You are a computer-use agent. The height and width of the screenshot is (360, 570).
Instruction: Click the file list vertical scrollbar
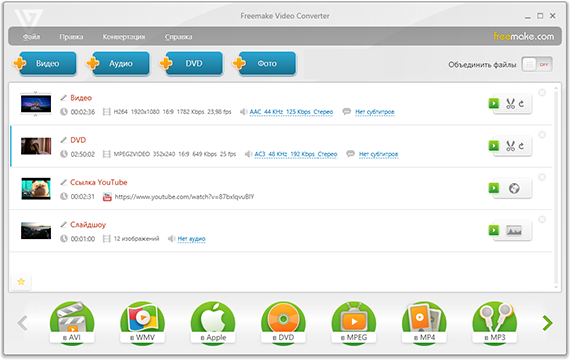click(x=556, y=188)
